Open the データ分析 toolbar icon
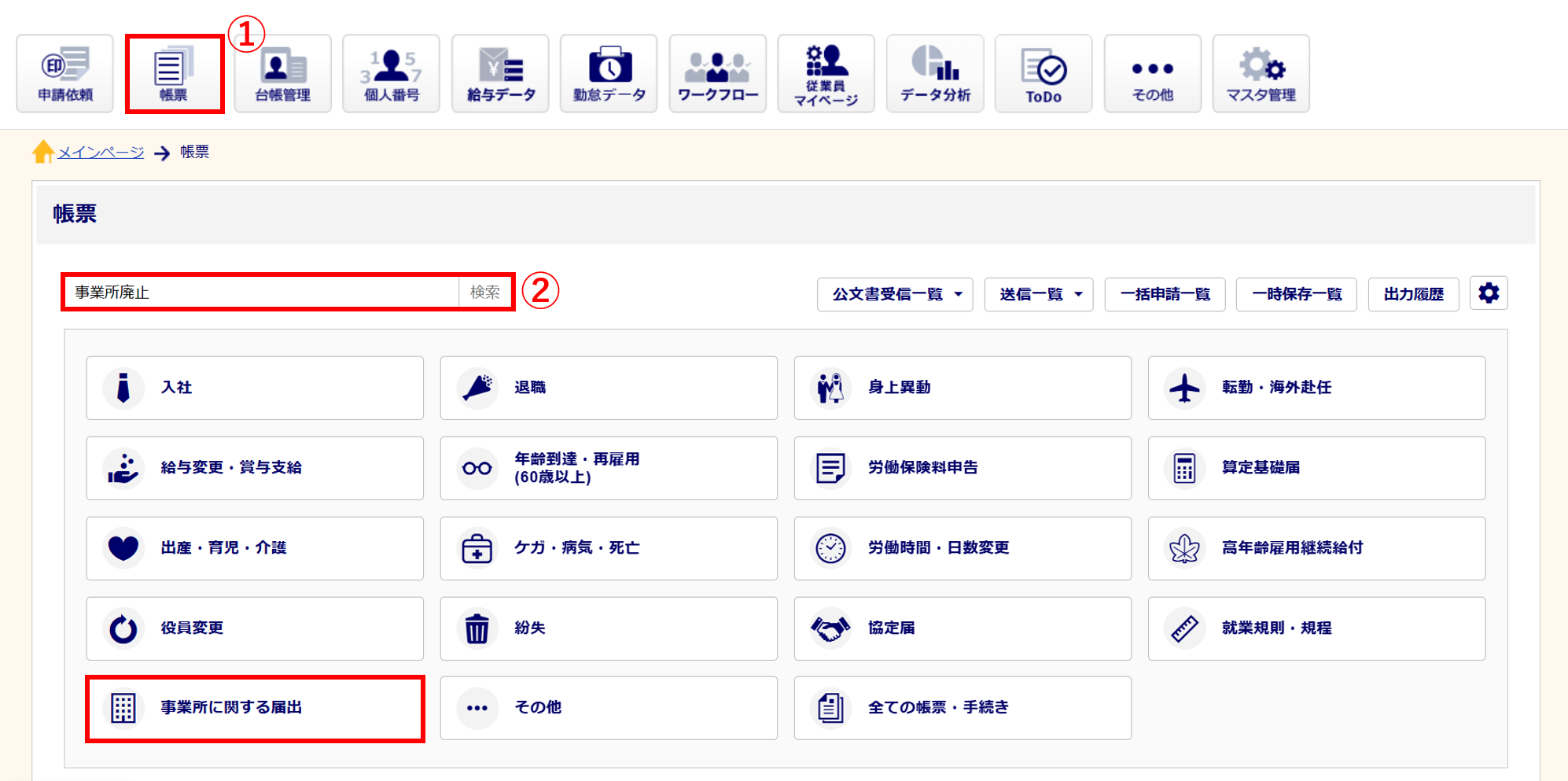The image size is (1568, 781). tap(935, 73)
